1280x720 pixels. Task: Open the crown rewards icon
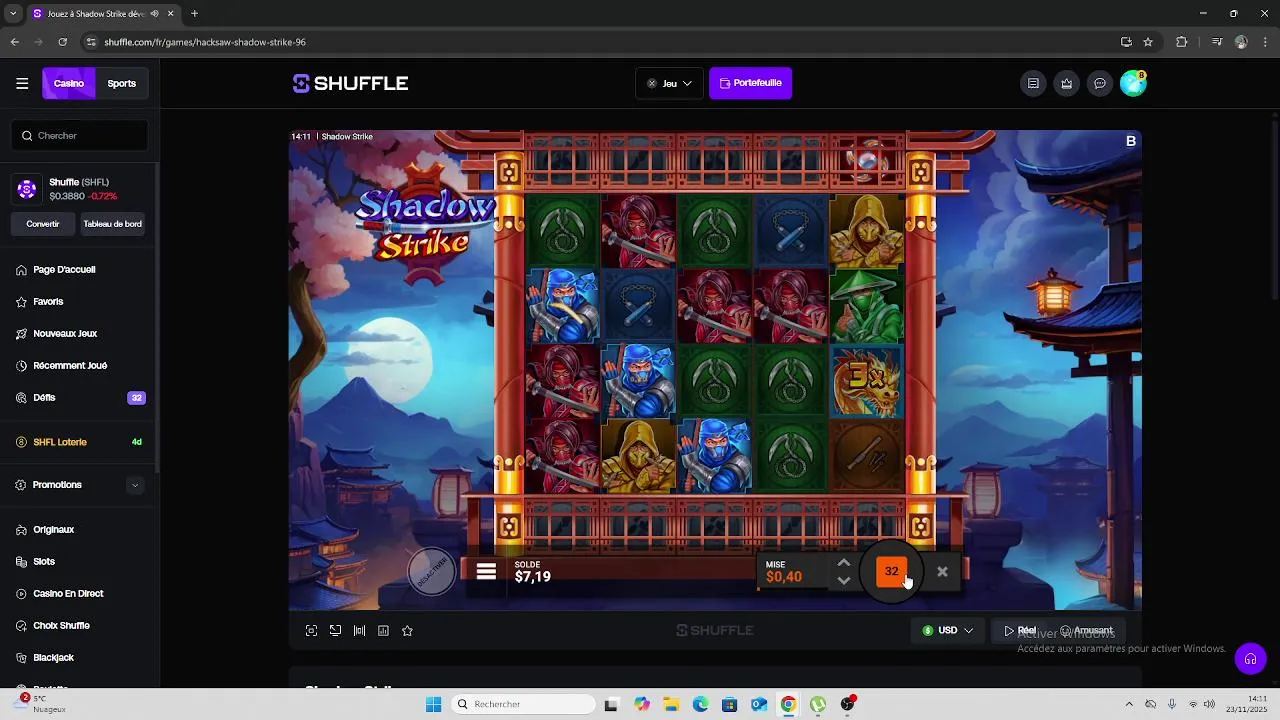pos(1067,84)
